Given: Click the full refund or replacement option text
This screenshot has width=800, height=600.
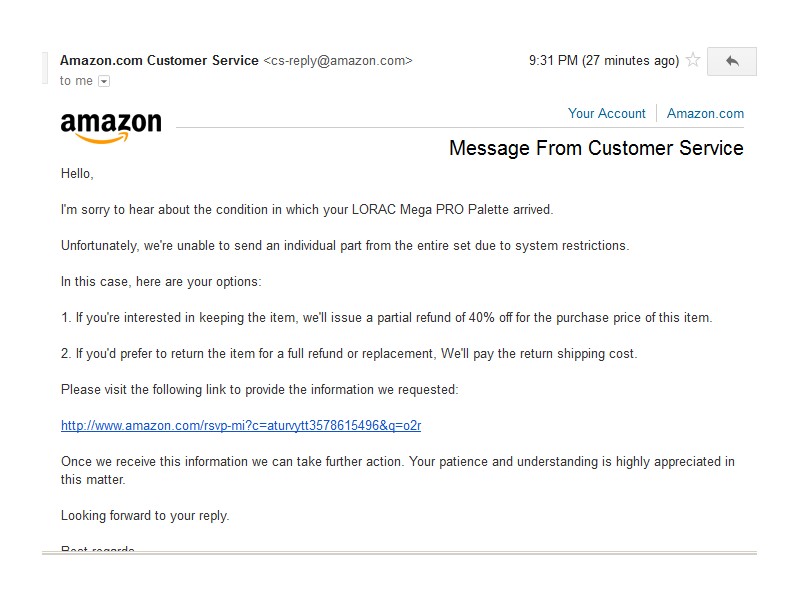Looking at the screenshot, I should tap(349, 354).
